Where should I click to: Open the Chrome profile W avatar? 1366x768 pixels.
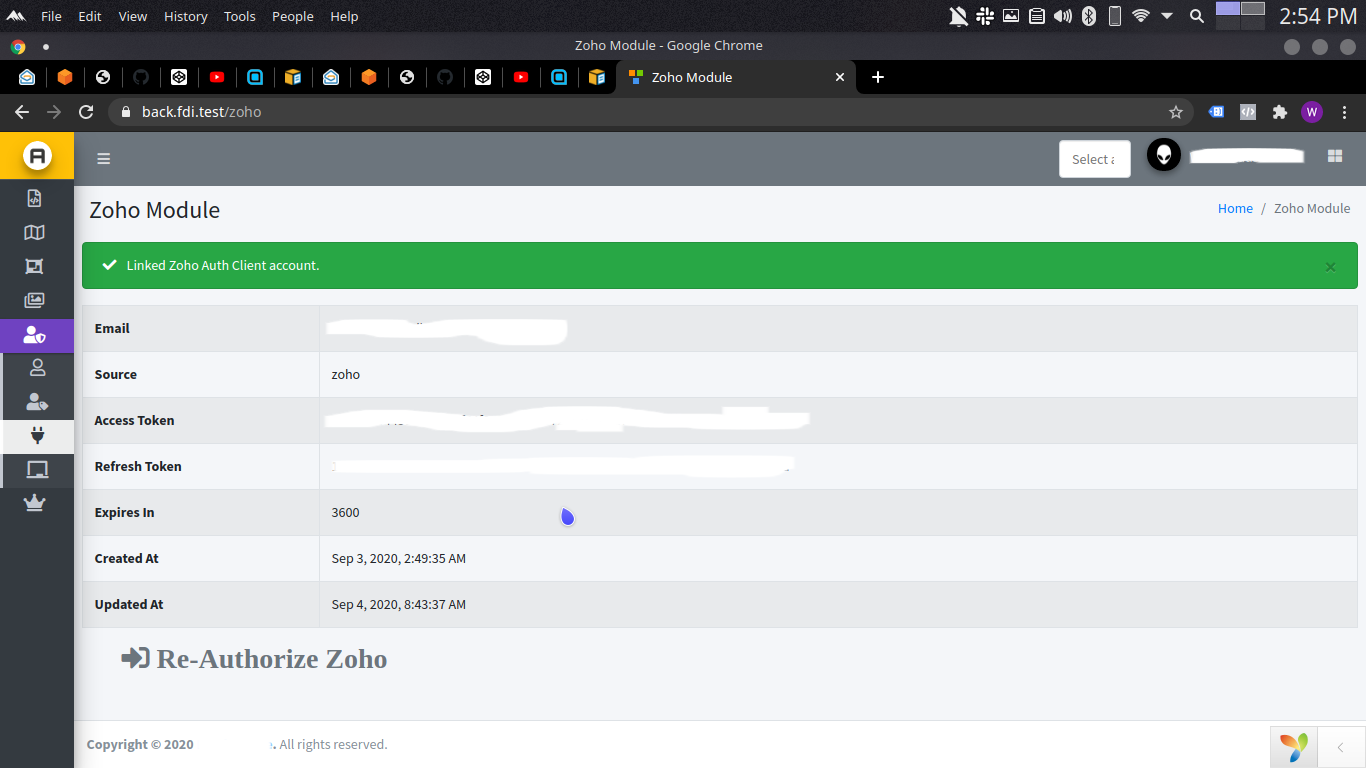tap(1312, 112)
